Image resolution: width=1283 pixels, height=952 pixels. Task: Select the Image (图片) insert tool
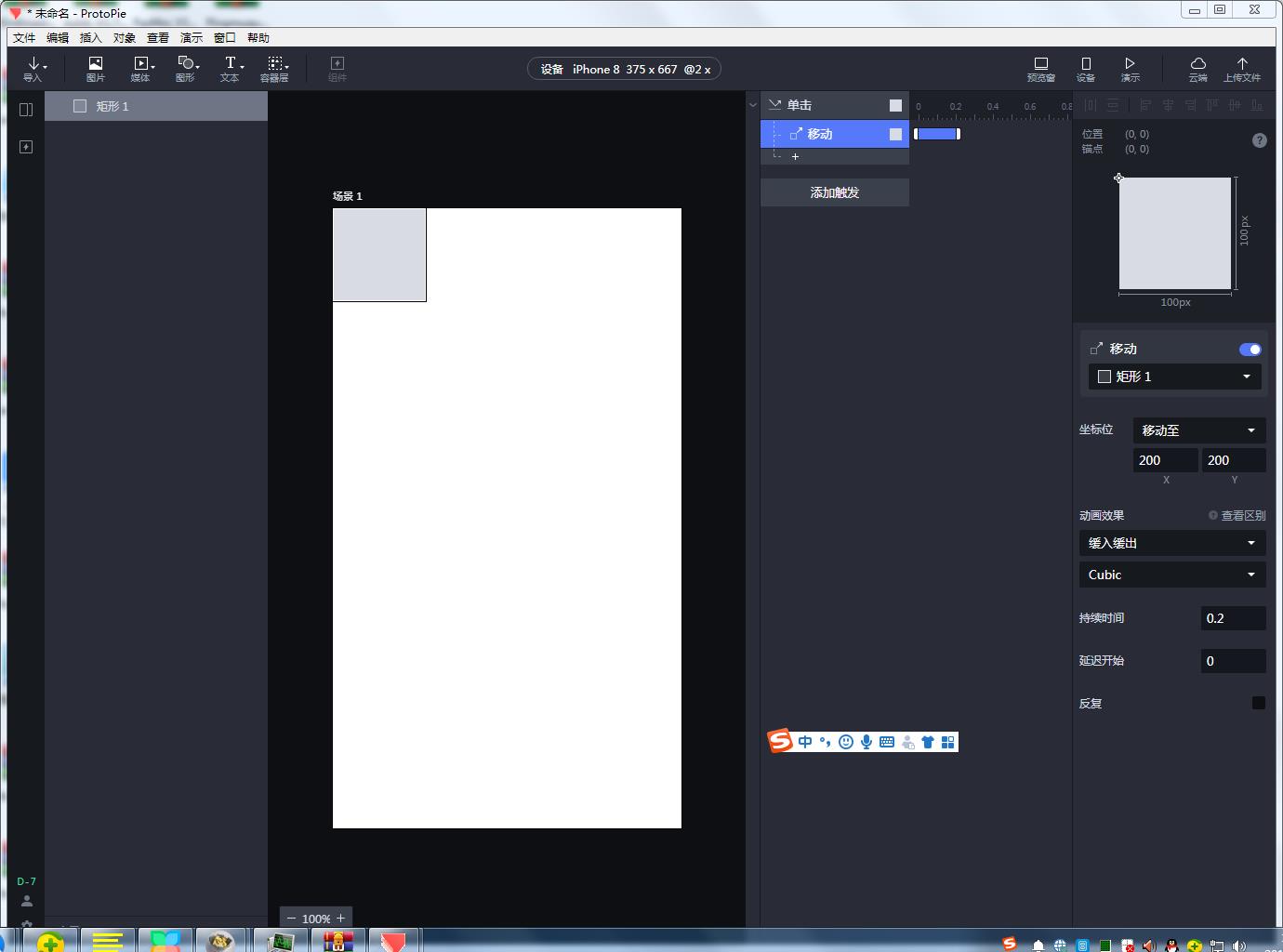click(x=95, y=68)
